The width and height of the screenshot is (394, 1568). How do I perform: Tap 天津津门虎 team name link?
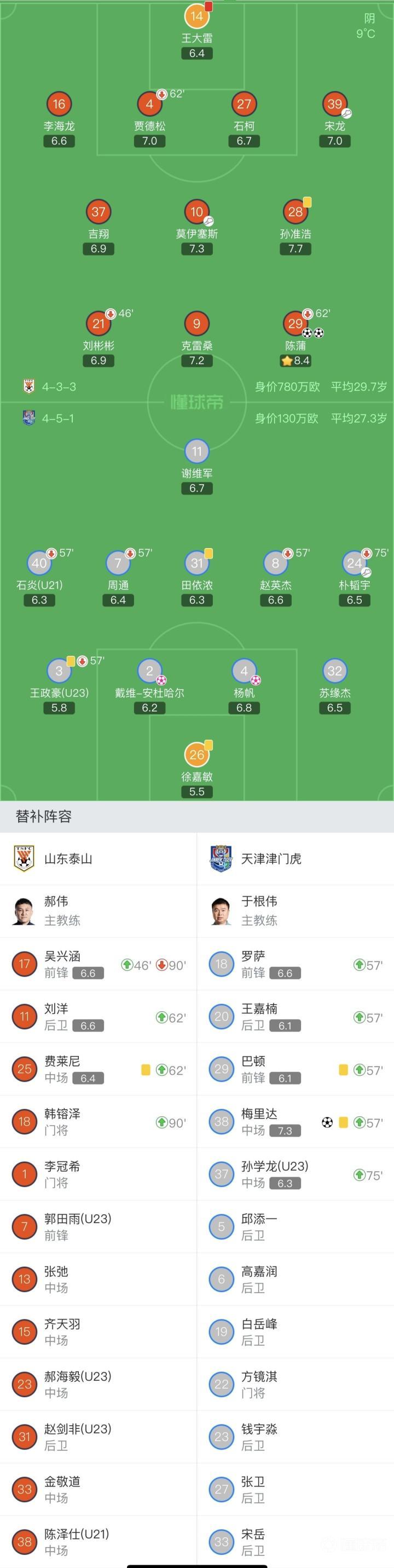coord(271,858)
